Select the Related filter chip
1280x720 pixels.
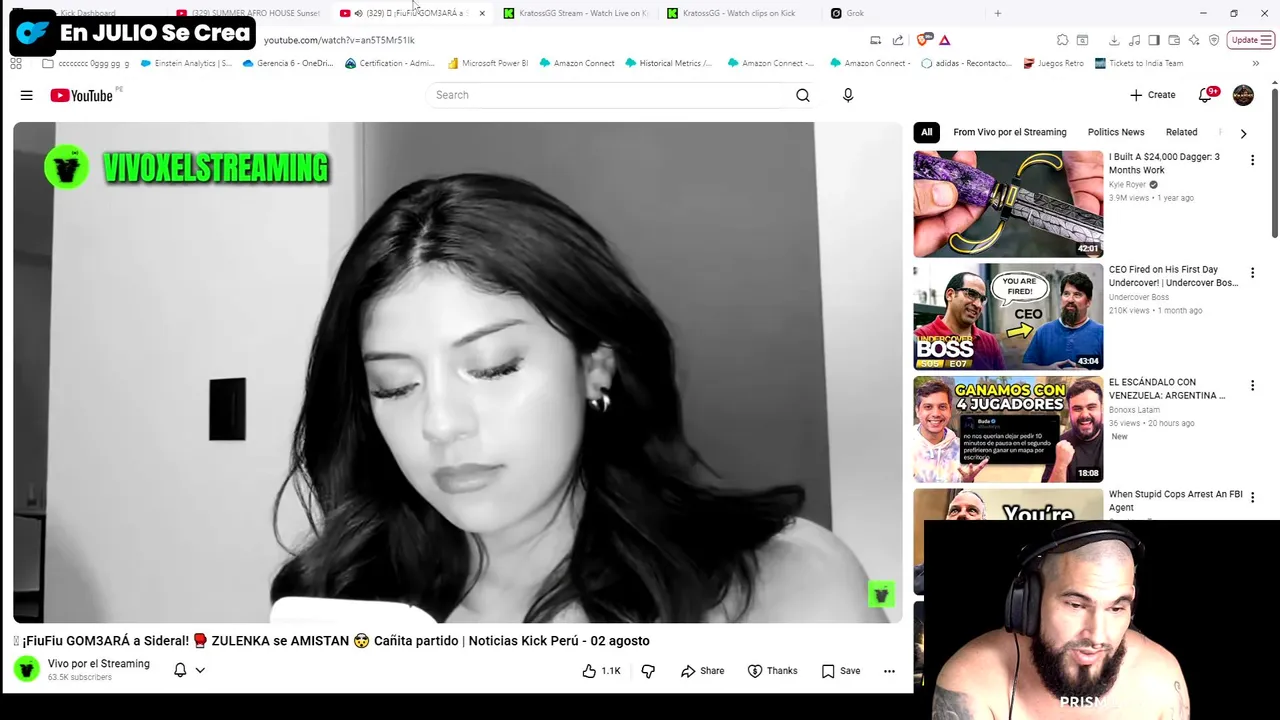pos(1181,132)
